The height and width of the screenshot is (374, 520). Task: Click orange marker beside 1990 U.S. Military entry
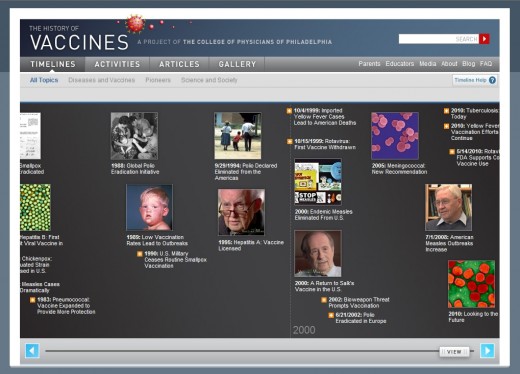point(140,254)
